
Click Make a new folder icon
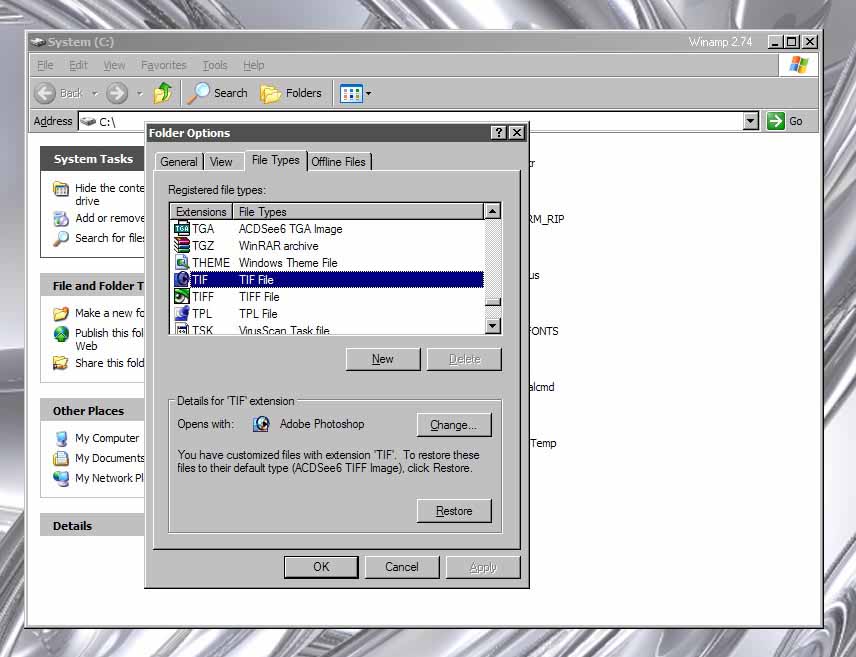pyautogui.click(x=61, y=313)
